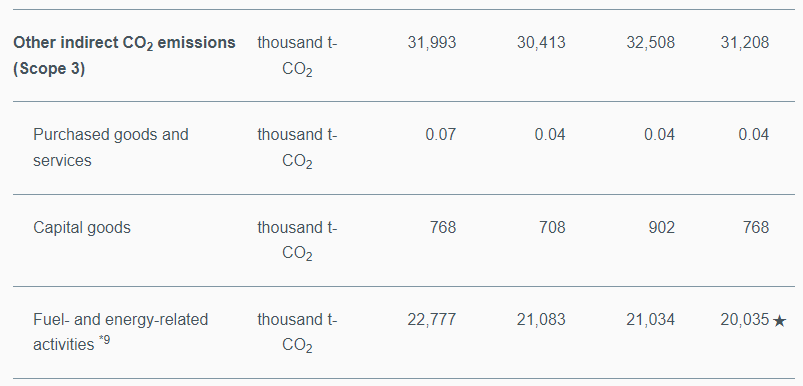Select the fuel-related value 21,083
The height and width of the screenshot is (386, 803).
[x=541, y=320]
